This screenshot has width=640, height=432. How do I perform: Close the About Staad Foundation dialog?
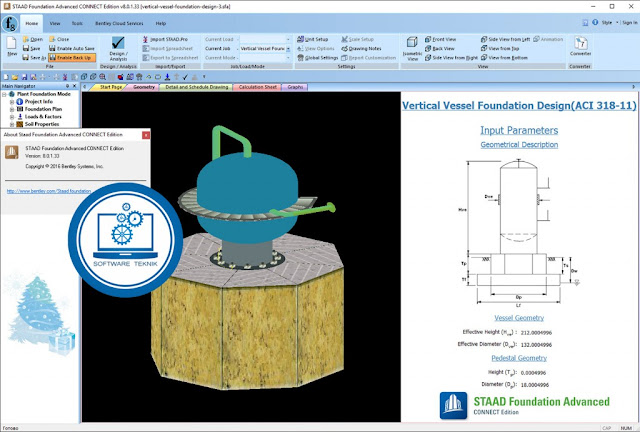coord(146,135)
